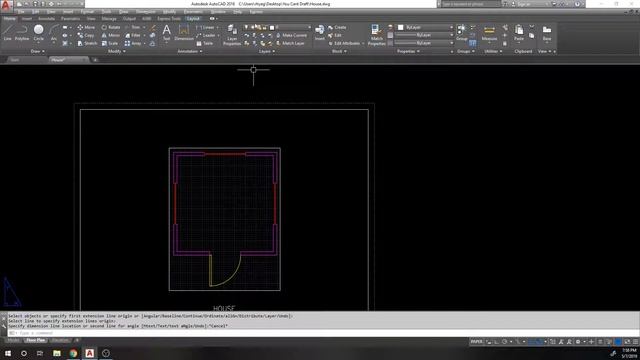Click the Paste clipboard tool
This screenshot has height=360, width=640.
click(519, 33)
